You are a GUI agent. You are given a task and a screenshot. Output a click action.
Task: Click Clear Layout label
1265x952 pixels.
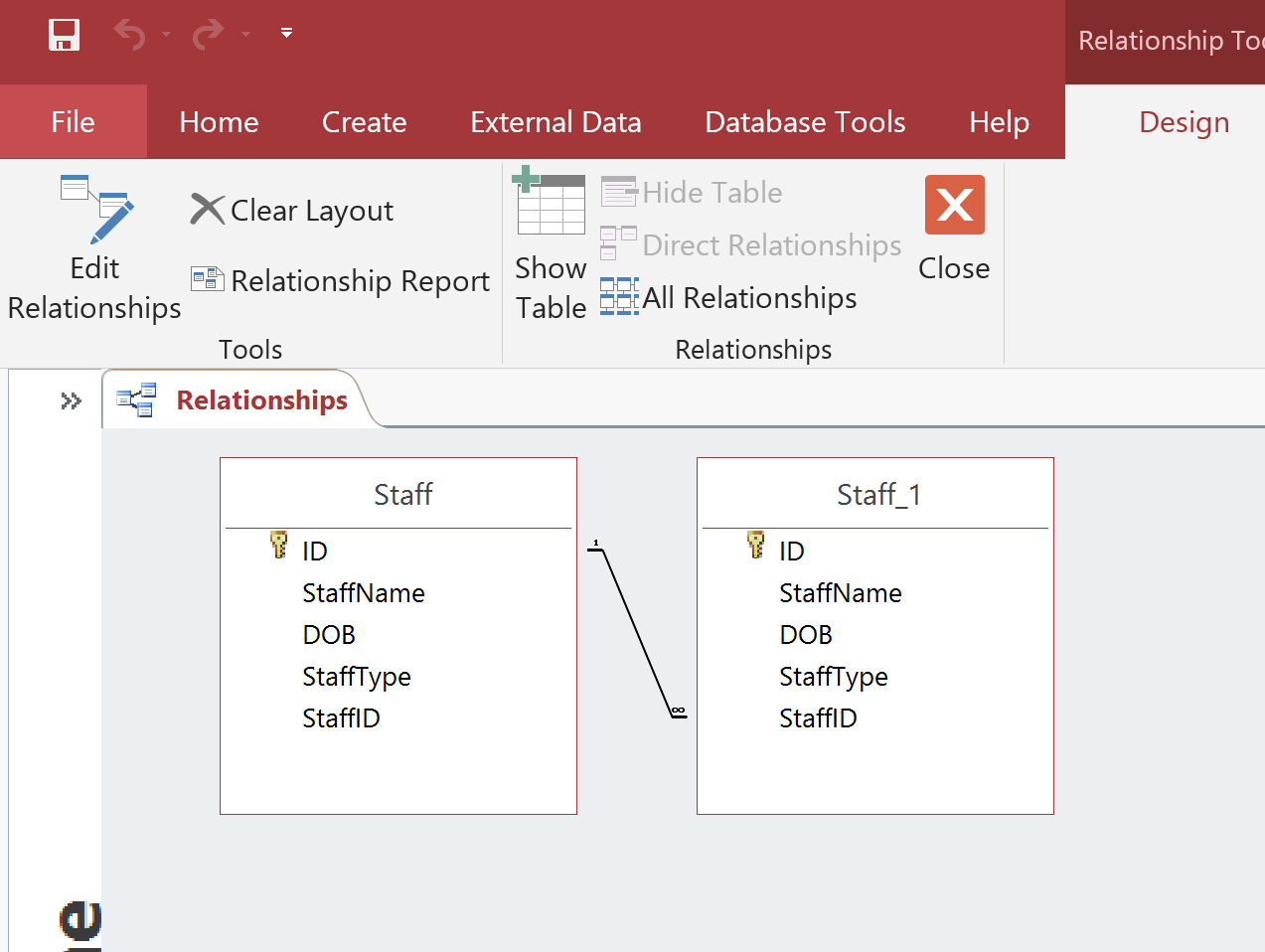[312, 211]
